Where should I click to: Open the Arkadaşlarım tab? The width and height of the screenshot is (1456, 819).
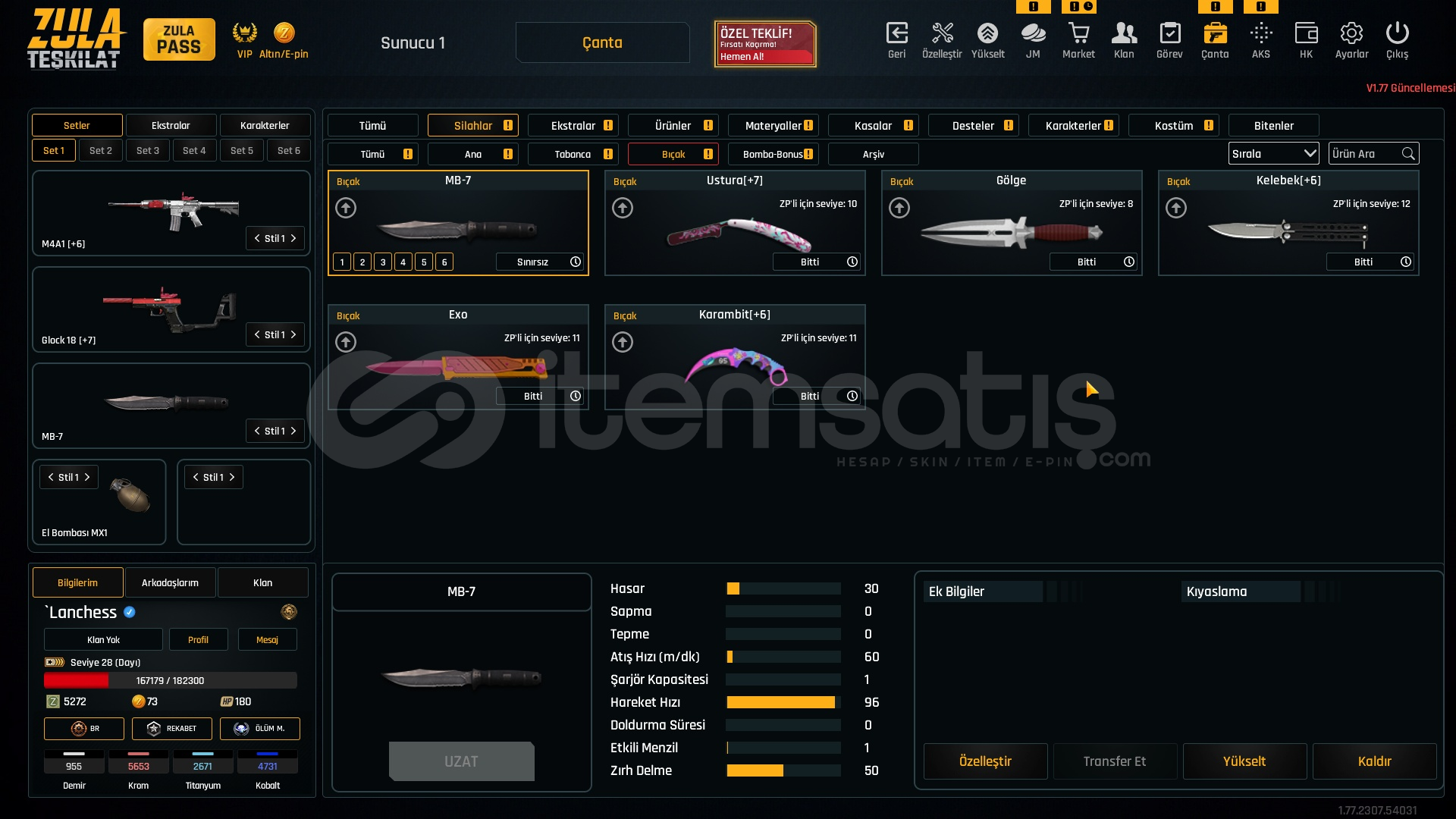point(170,582)
